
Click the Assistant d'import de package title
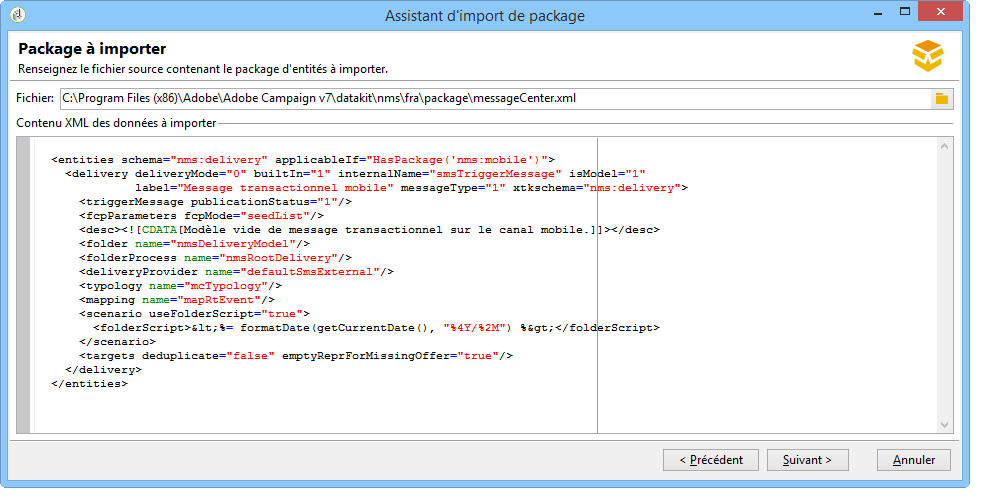(x=485, y=16)
